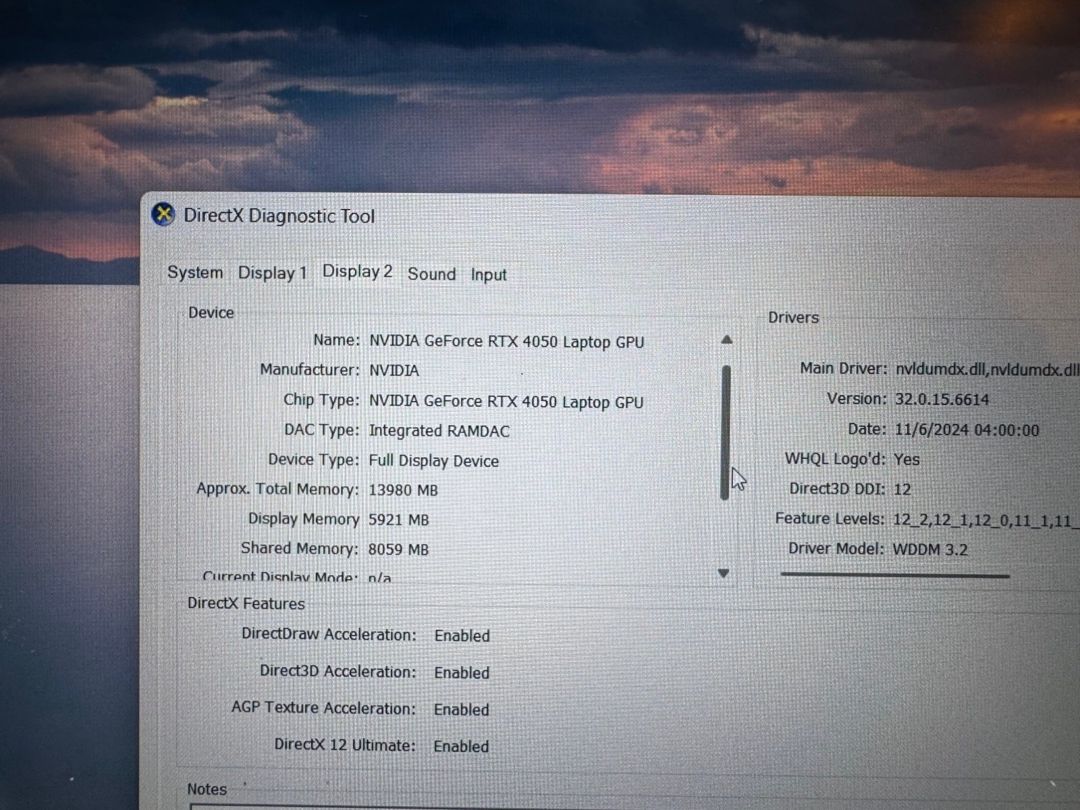Click the AGP Texture Acceleration Enabled value

click(461, 709)
